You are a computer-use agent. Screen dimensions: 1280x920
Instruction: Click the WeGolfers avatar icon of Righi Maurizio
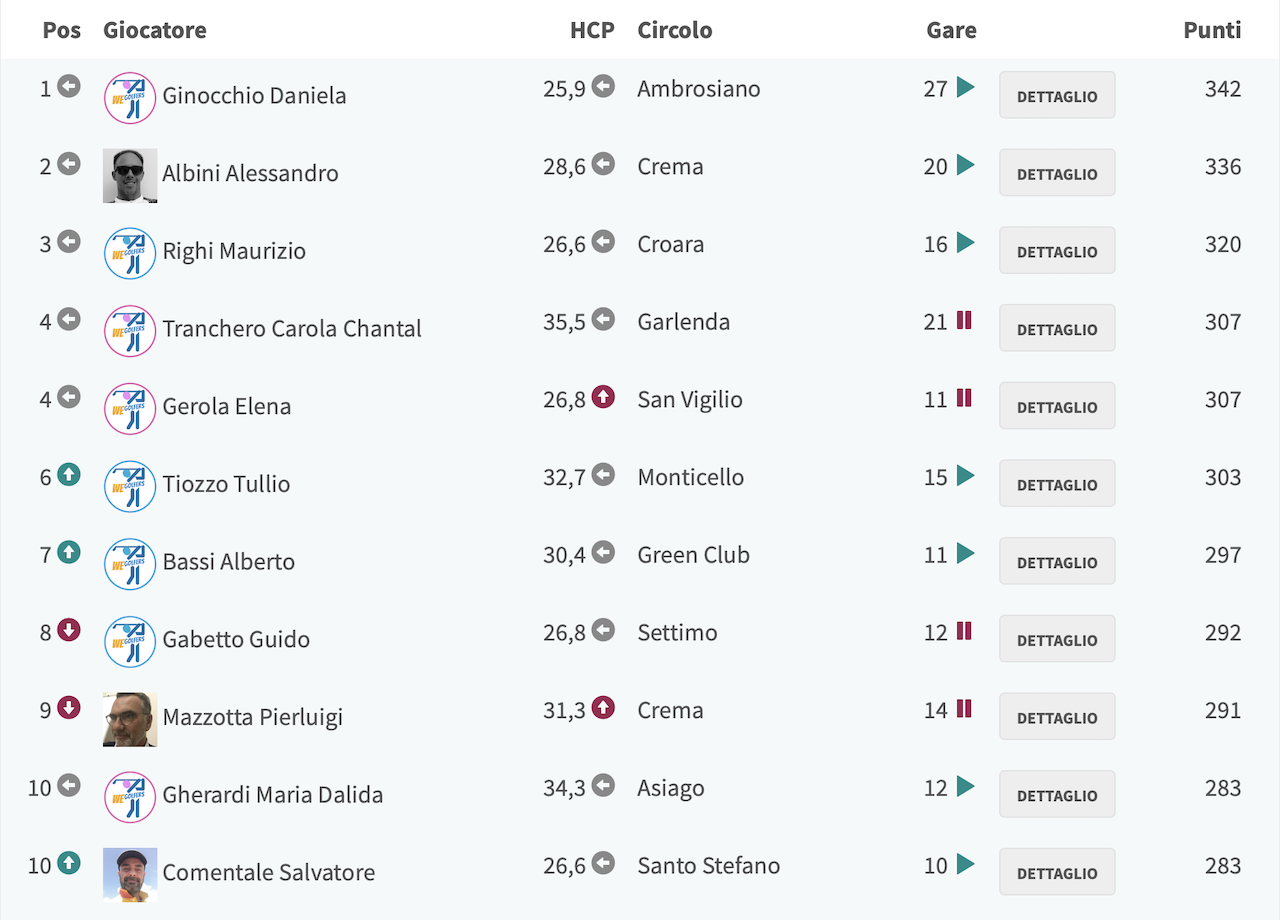[x=130, y=253]
